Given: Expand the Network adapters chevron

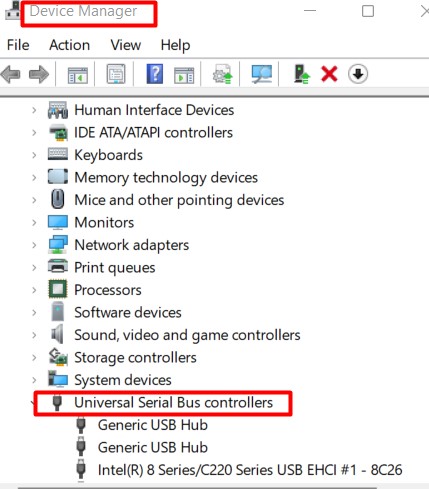Looking at the screenshot, I should pyautogui.click(x=34, y=245).
